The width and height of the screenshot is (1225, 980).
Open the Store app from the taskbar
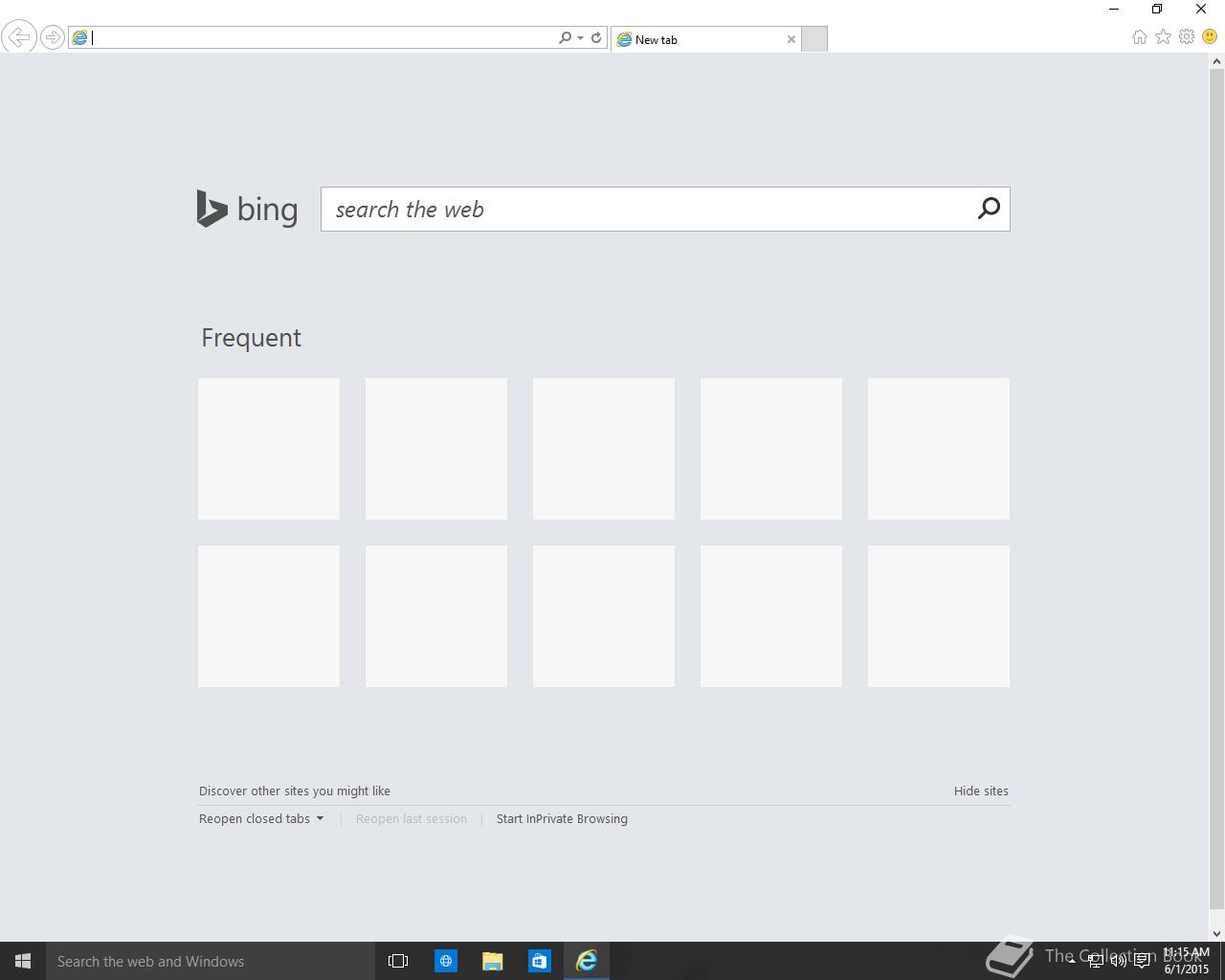[x=540, y=961]
